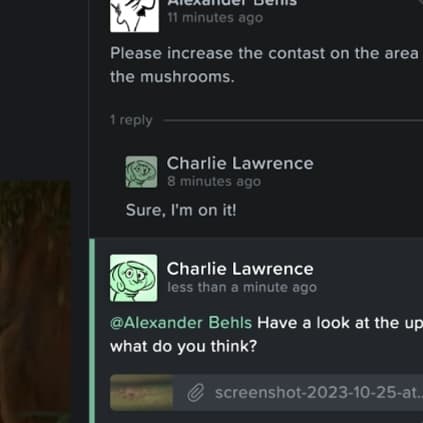Click Charlie Lawrence's small reply avatar
Viewport: 423px width, 423px height.
point(141,172)
